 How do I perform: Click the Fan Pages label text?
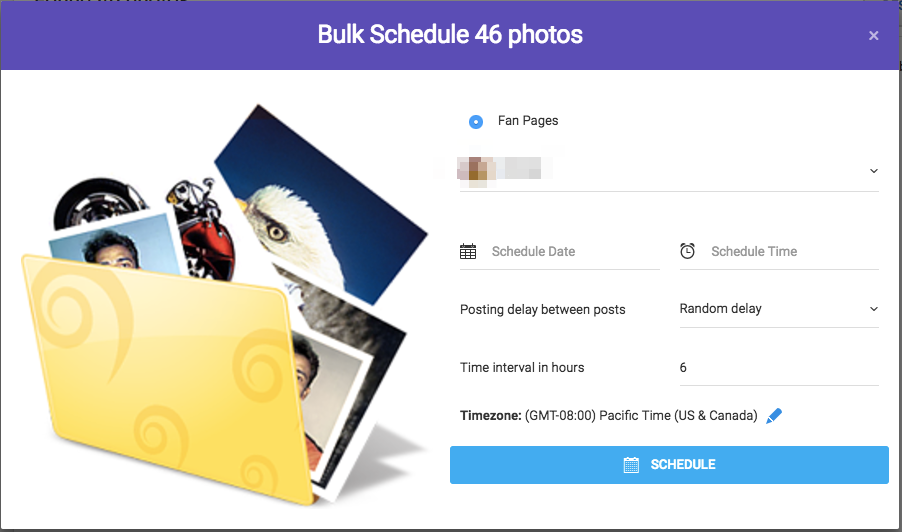[528, 121]
